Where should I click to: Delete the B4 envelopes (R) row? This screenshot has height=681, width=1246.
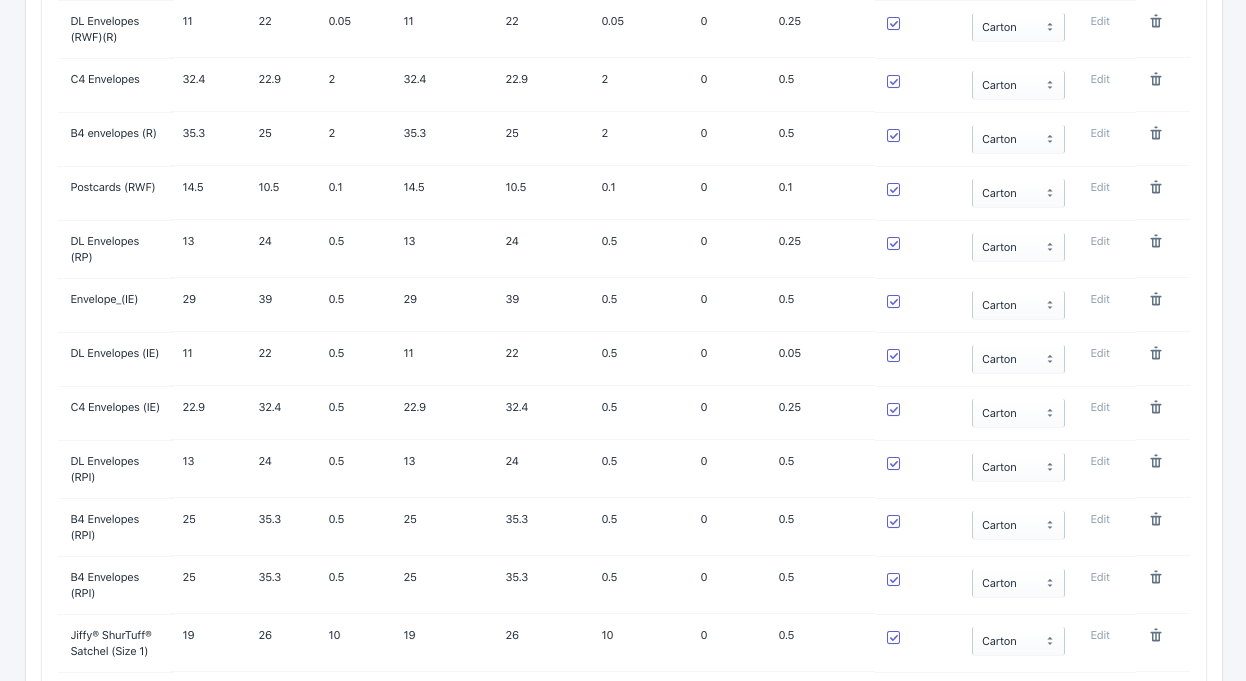pyautogui.click(x=1155, y=133)
